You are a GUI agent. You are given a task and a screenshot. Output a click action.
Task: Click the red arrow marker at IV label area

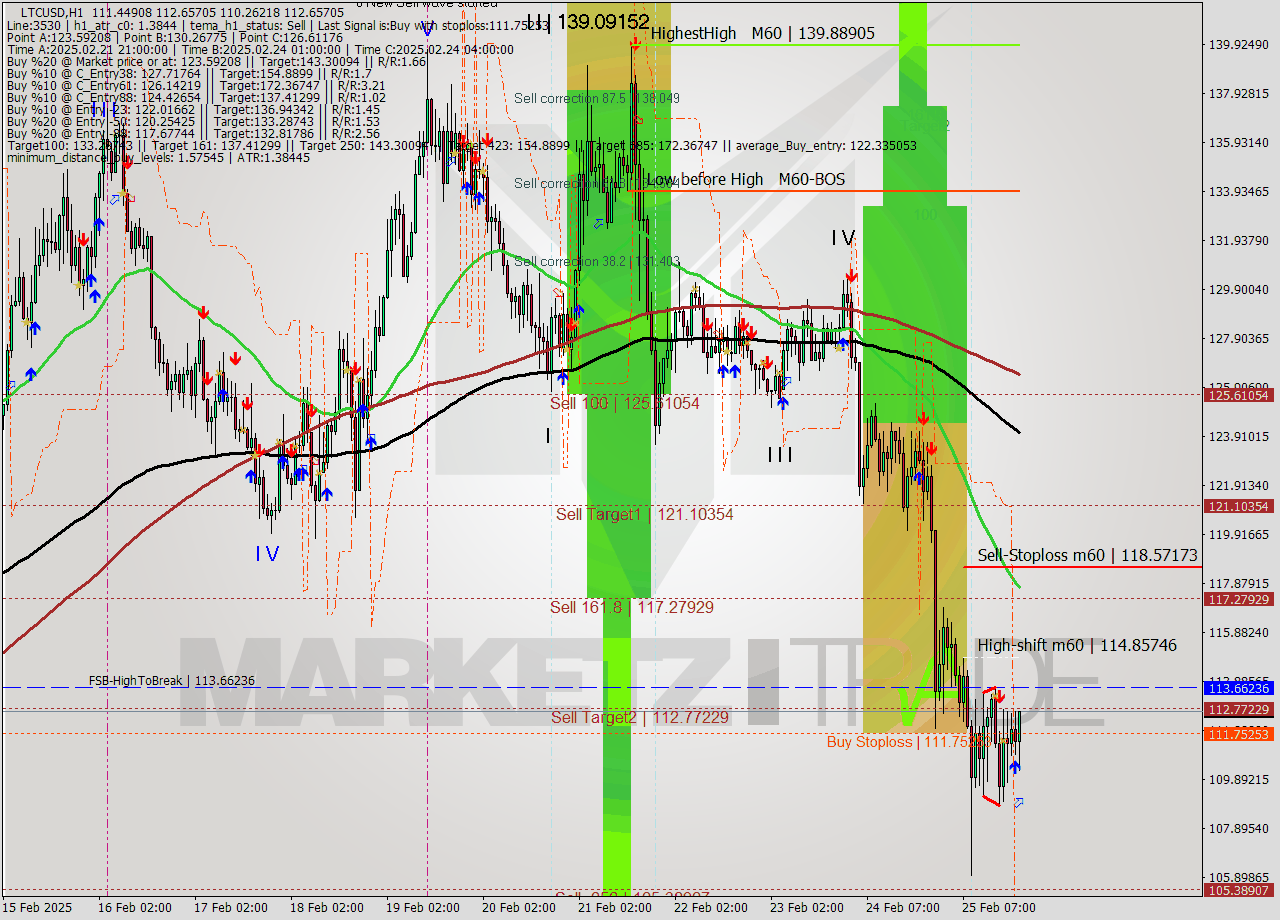(852, 275)
